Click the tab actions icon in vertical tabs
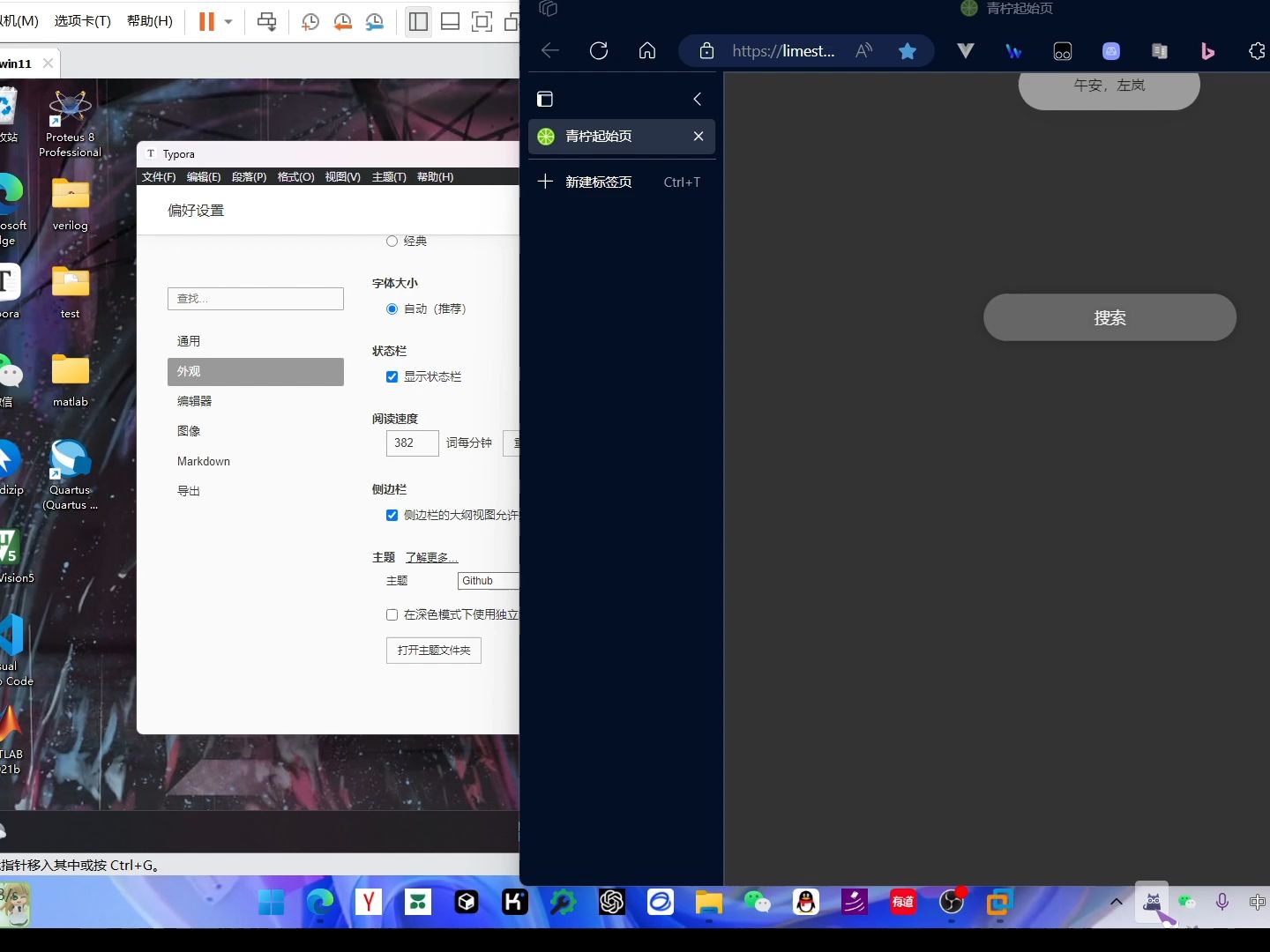 click(x=545, y=99)
